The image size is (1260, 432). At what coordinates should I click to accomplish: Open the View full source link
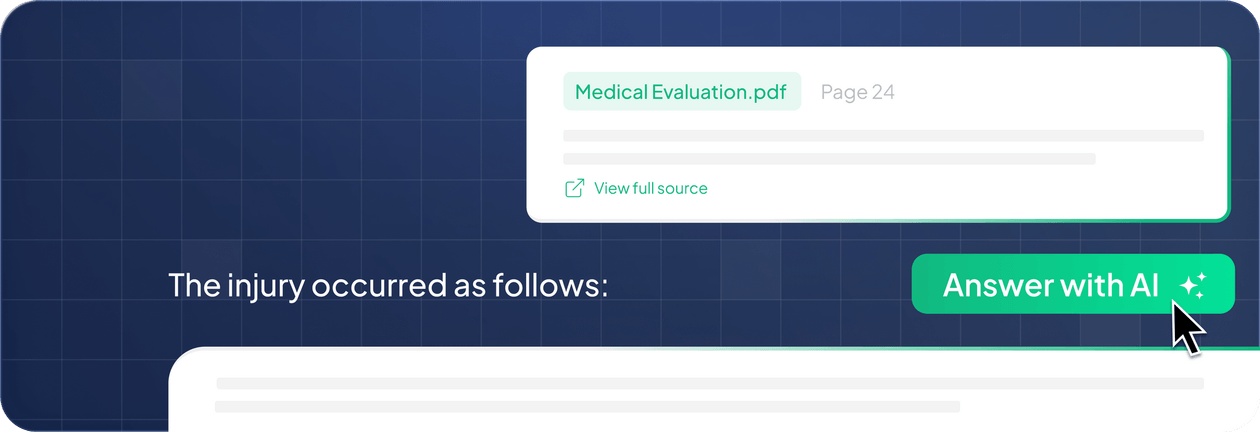650,188
